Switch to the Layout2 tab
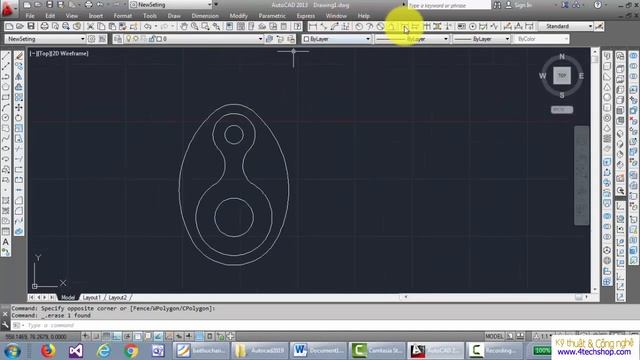 click(118, 298)
